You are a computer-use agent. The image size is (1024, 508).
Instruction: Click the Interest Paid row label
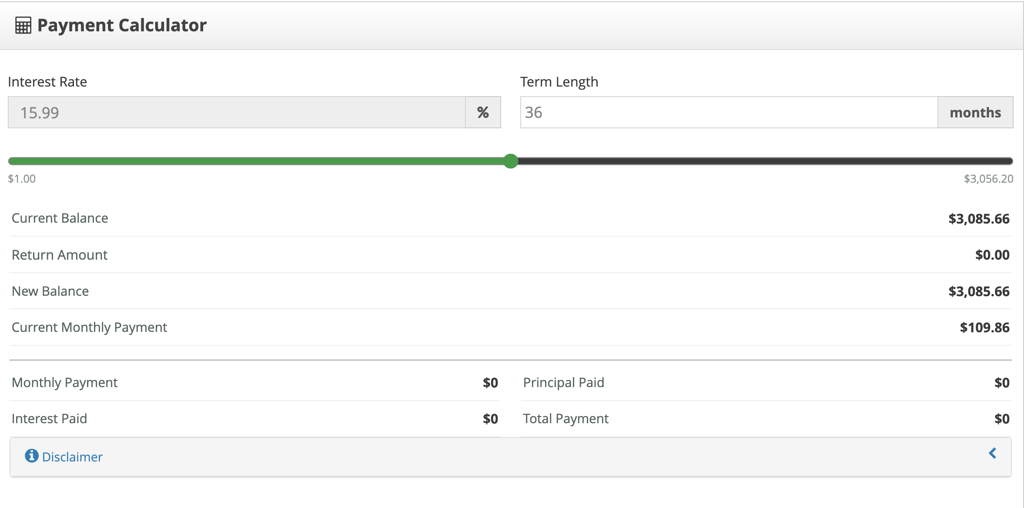click(49, 419)
